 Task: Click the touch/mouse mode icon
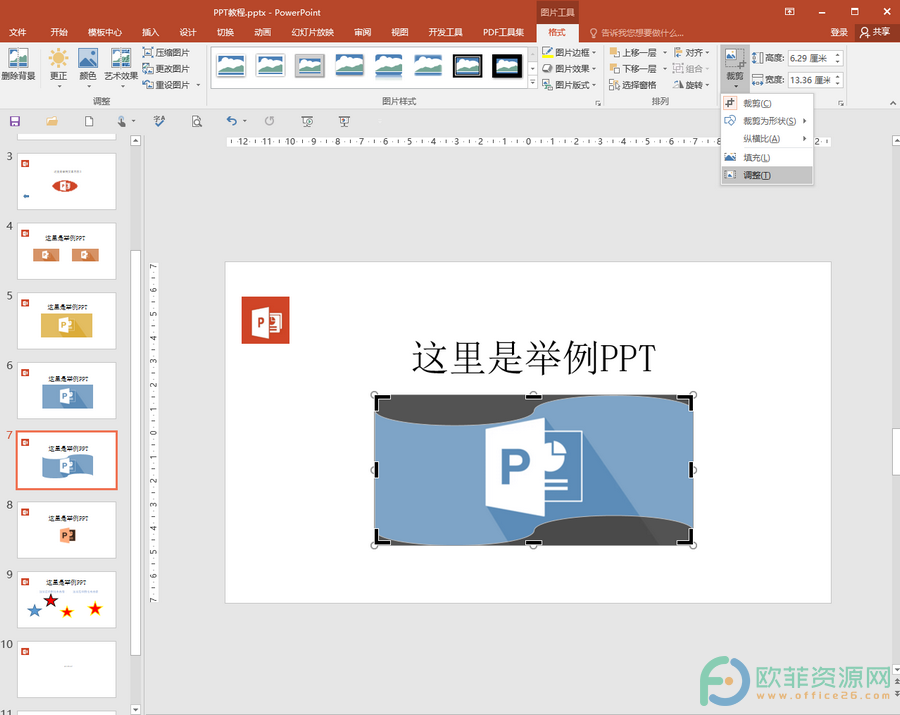click(x=122, y=121)
